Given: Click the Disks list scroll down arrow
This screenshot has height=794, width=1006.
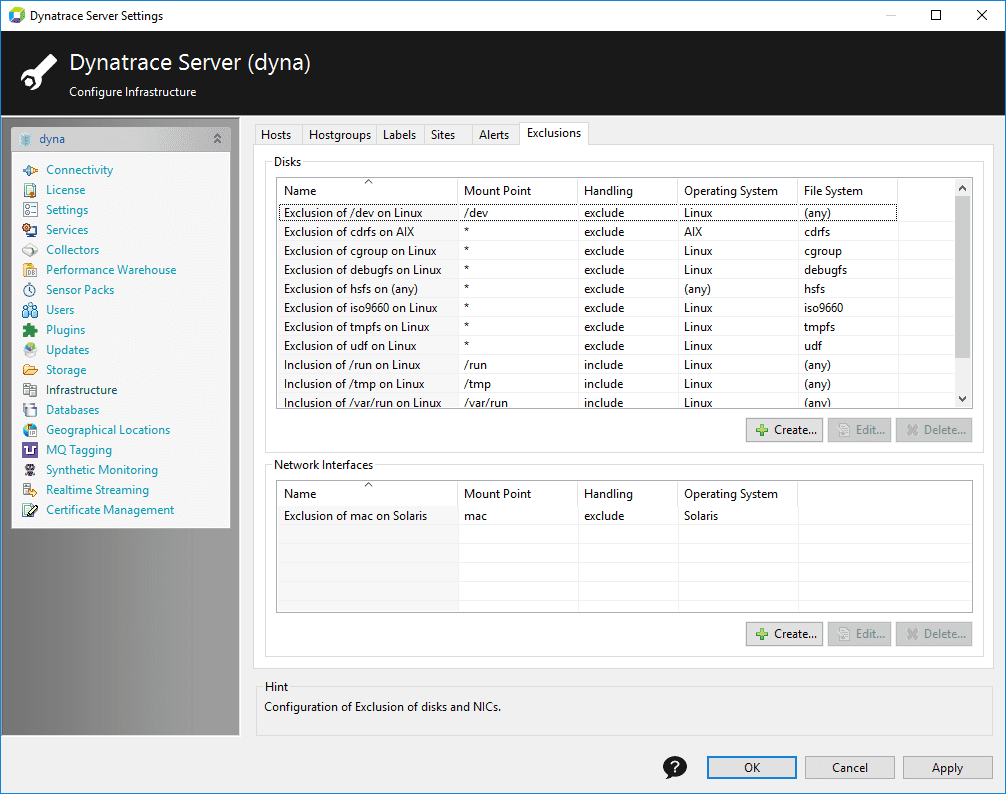Looking at the screenshot, I should click(x=962, y=398).
